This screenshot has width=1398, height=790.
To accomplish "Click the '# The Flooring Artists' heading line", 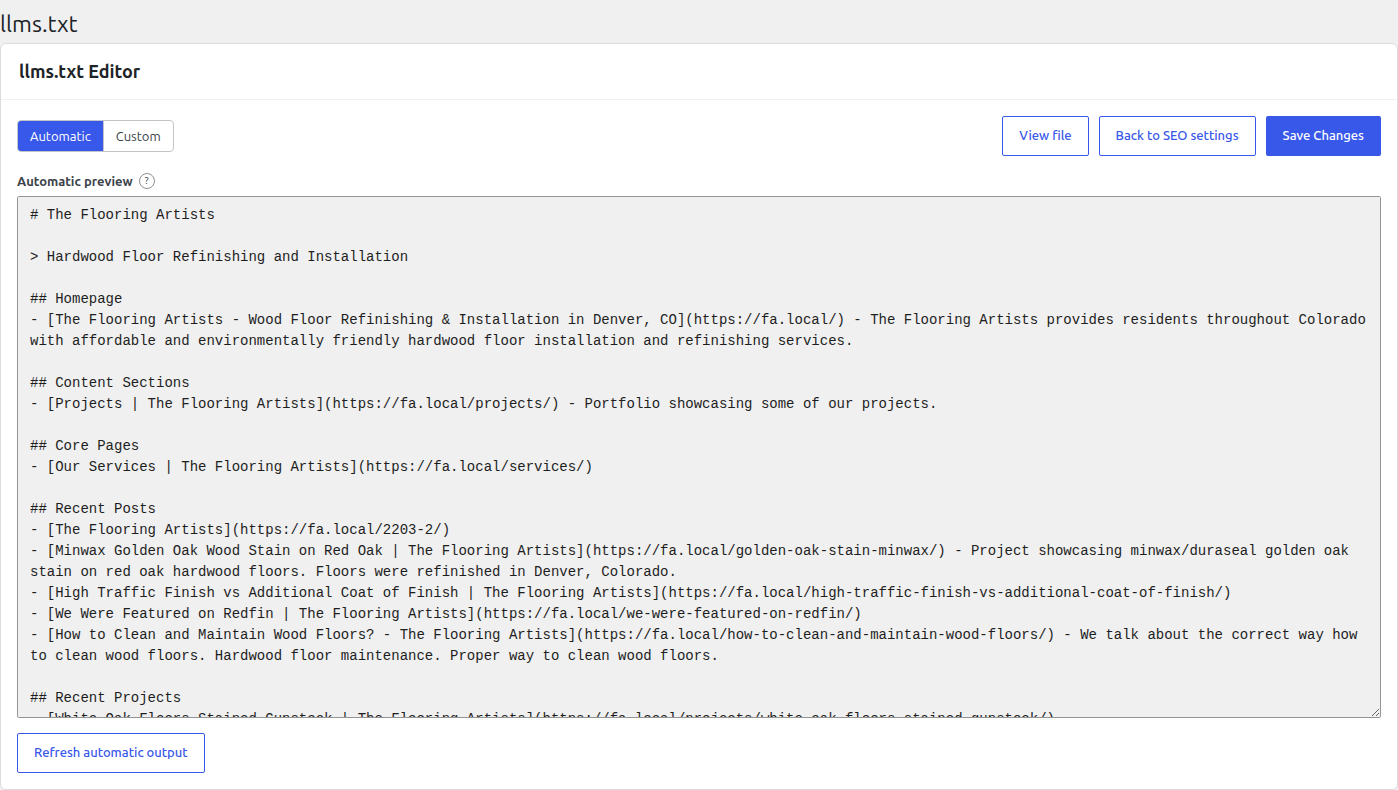I will point(122,214).
